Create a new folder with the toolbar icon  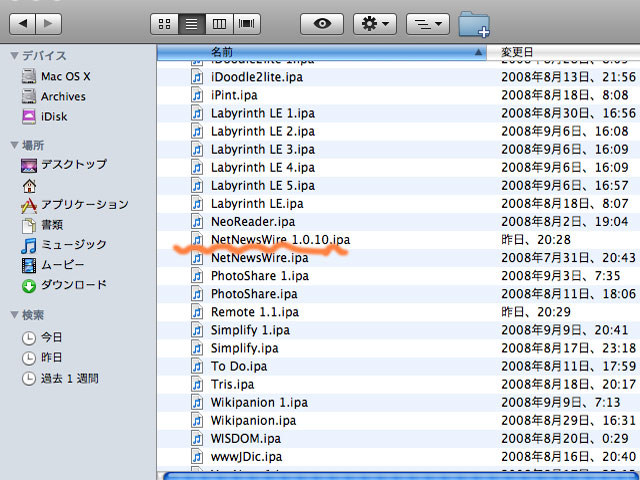474,24
